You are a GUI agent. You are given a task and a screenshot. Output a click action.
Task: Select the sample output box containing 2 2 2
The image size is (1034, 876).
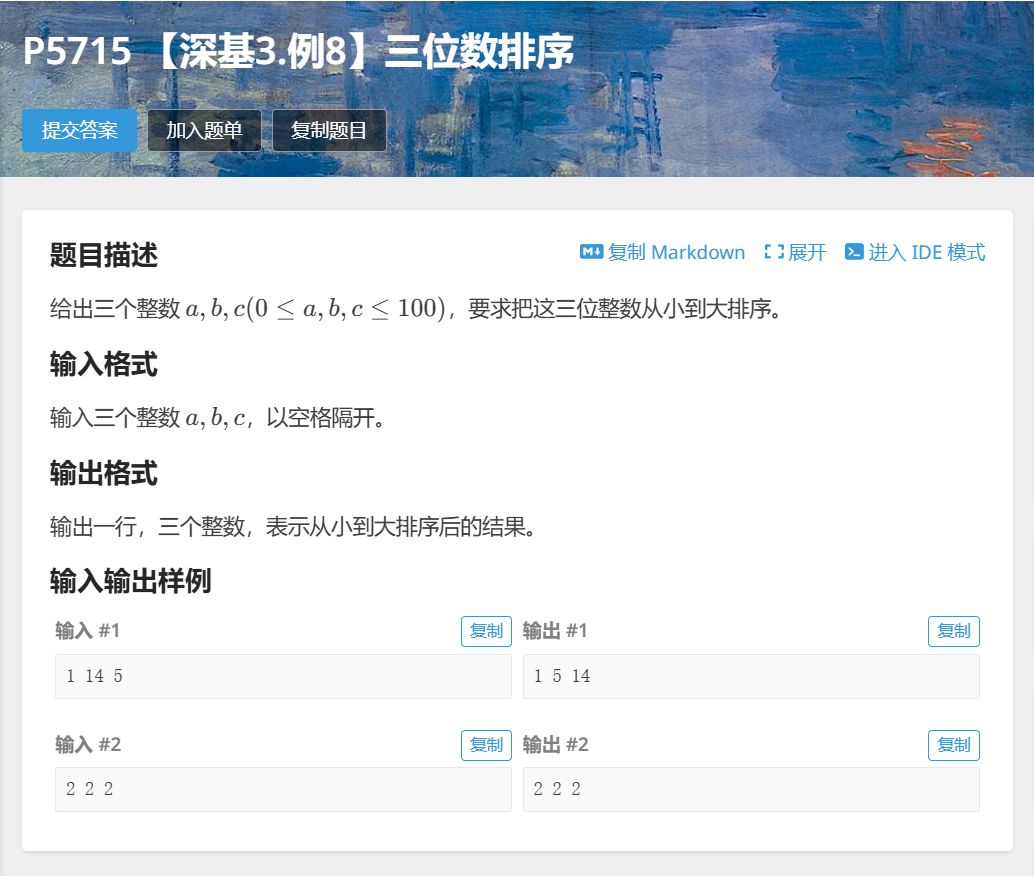(x=751, y=789)
